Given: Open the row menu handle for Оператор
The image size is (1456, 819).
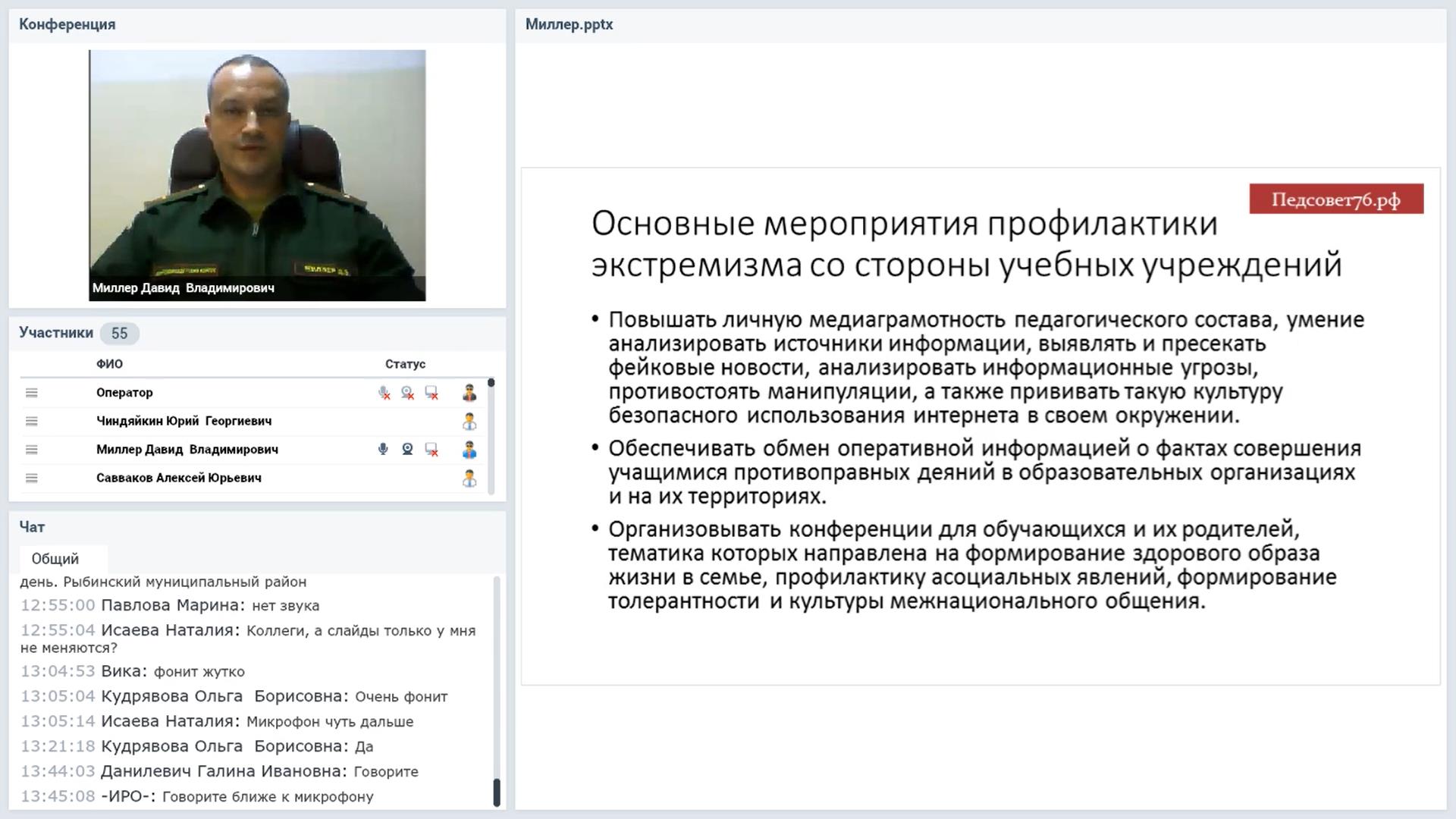Looking at the screenshot, I should click(31, 393).
